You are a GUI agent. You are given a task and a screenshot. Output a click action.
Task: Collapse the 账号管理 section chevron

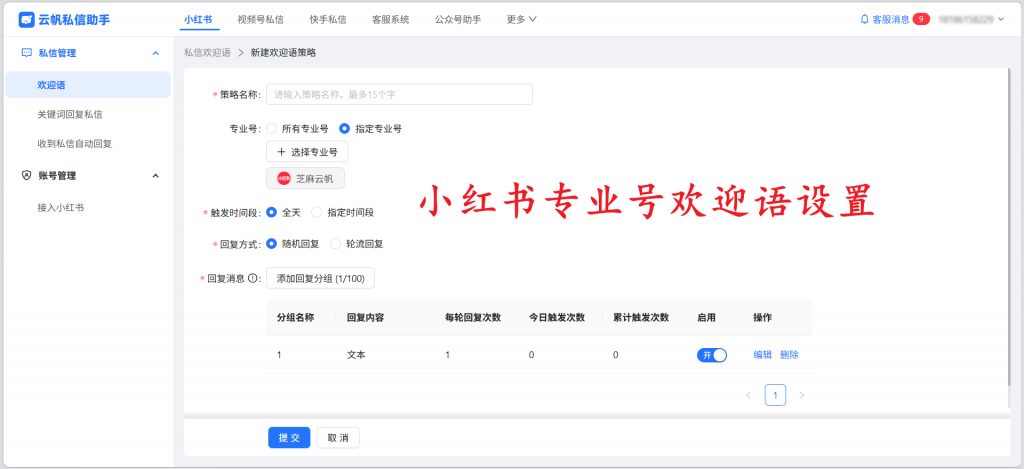155,176
